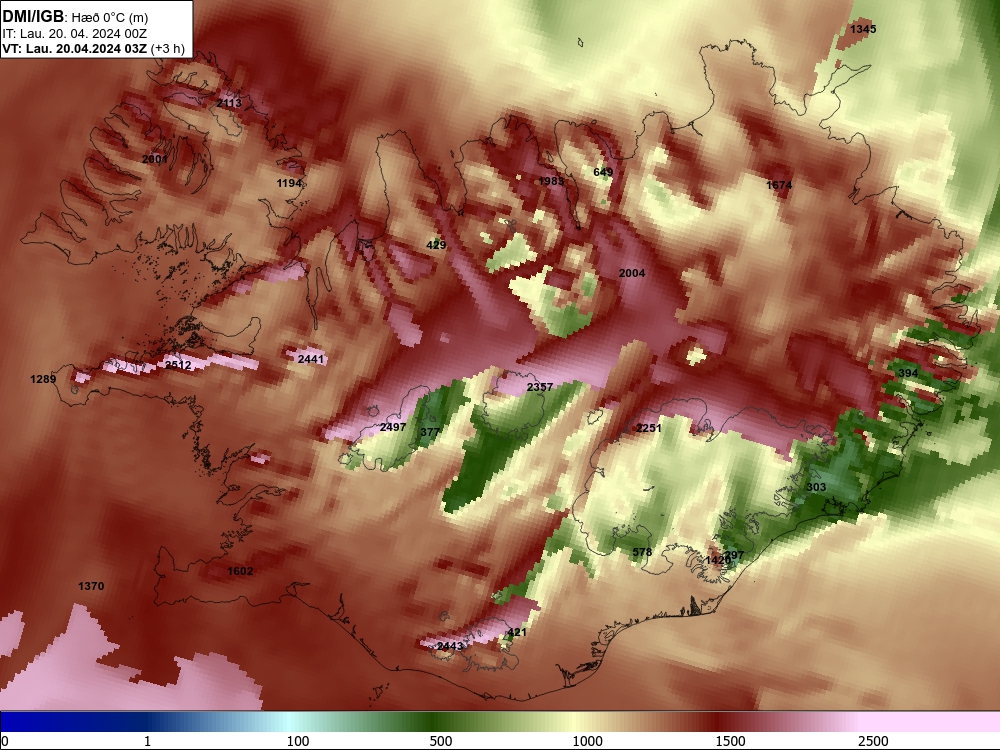
Task: Click the 2001 value in Westfjords
Action: pos(154,159)
